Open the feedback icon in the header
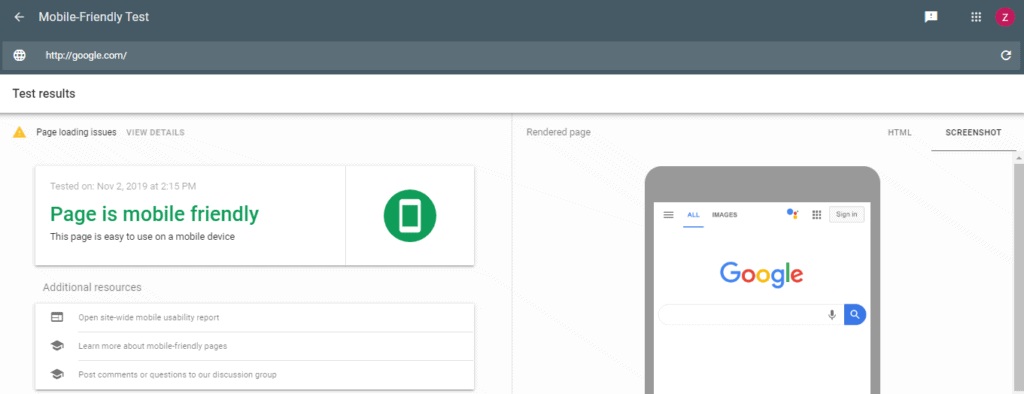Viewport: 1024px width, 394px height. 931,17
